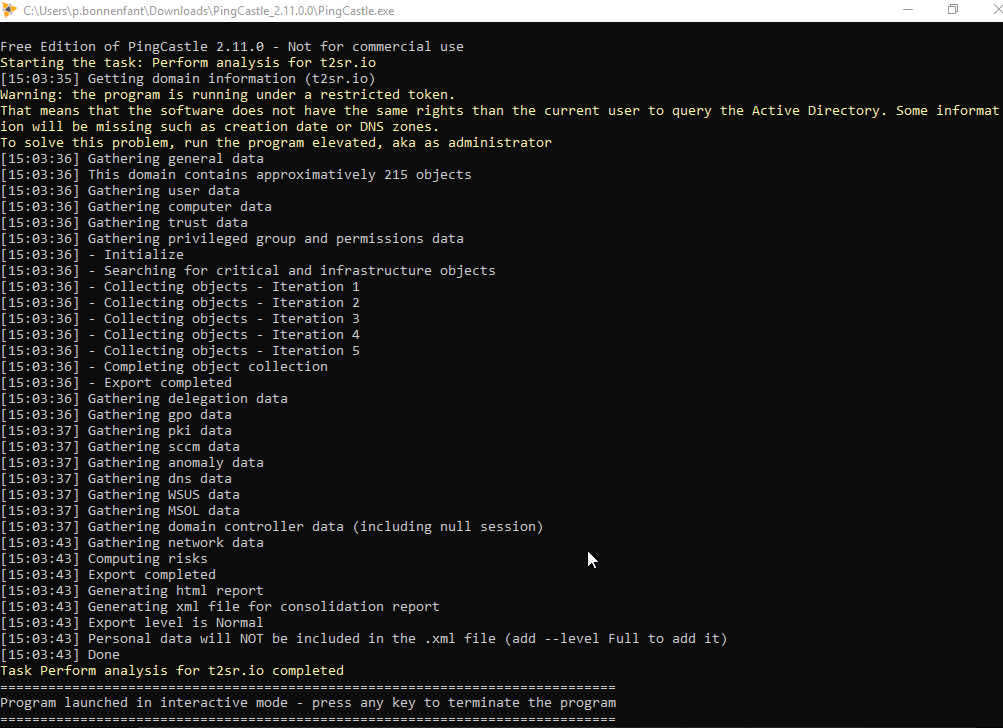The width and height of the screenshot is (1003, 728).
Task: Click 'Free Edition of PingCastle 2.11.0' line
Action: pos(232,47)
